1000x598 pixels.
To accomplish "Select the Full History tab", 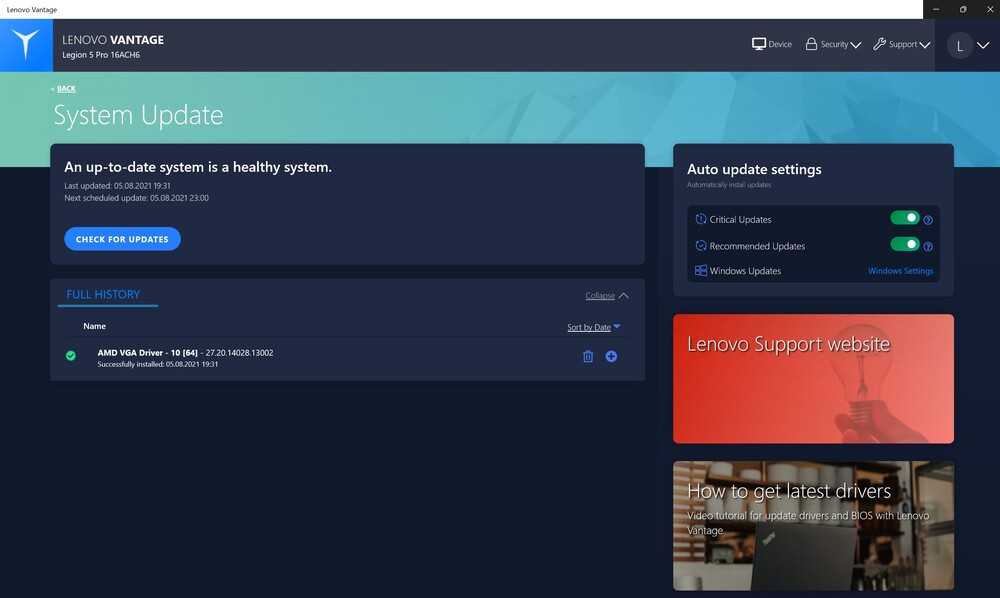I will 103,295.
